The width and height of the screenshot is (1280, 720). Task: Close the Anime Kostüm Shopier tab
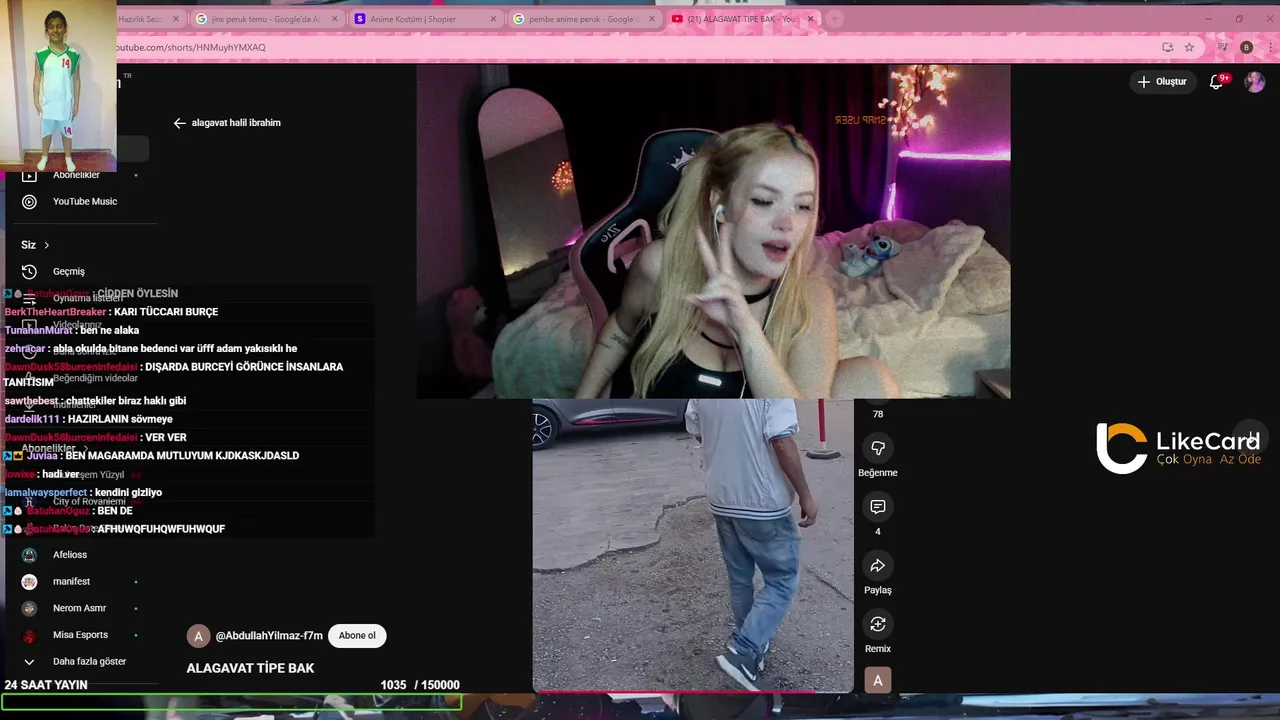[x=493, y=19]
